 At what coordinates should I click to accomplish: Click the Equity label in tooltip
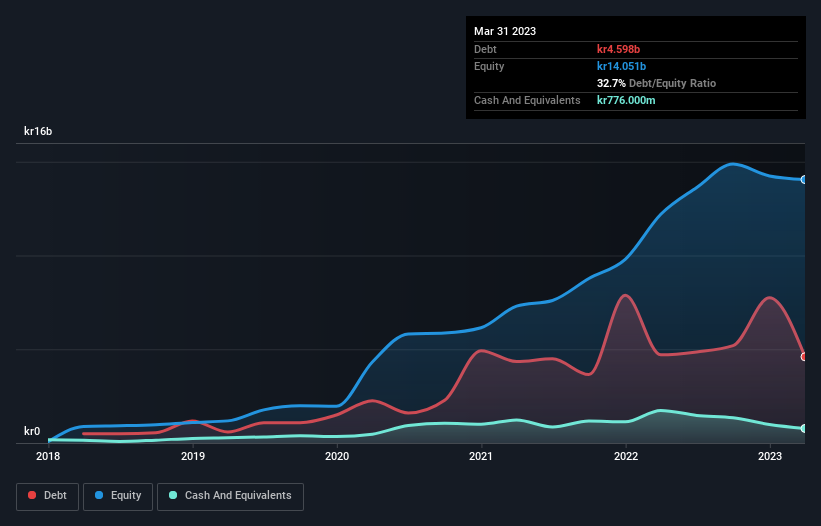pyautogui.click(x=489, y=66)
